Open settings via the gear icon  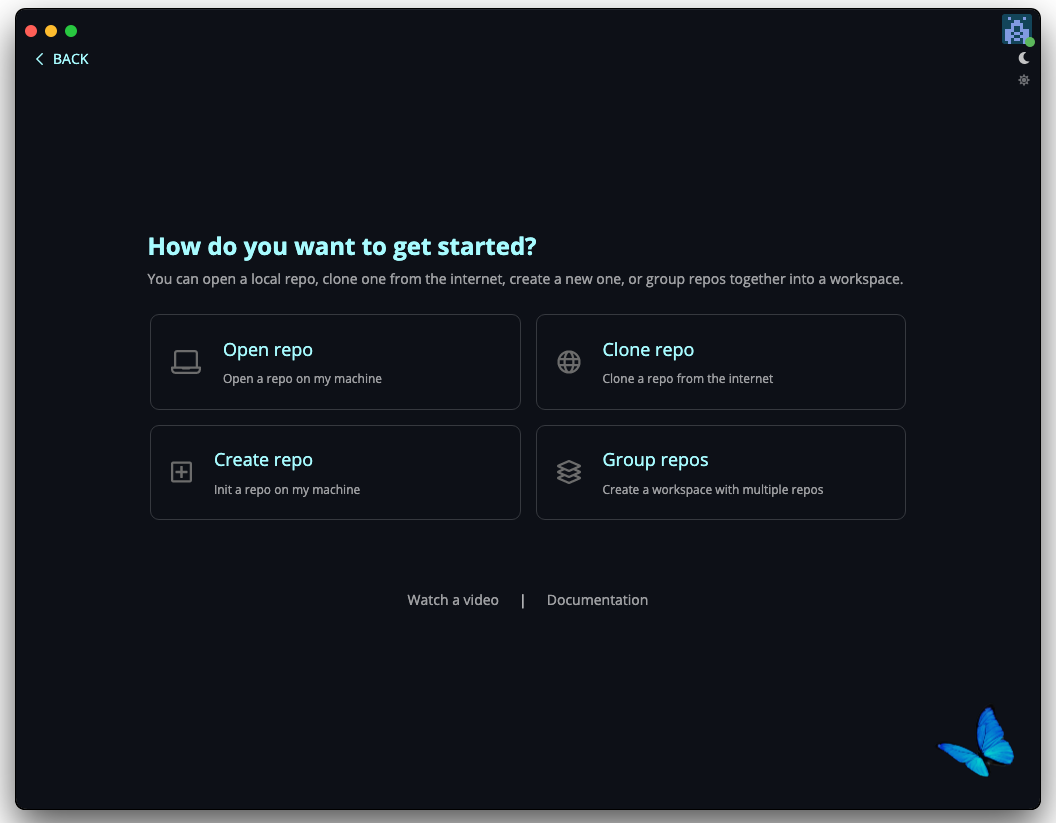(1024, 80)
